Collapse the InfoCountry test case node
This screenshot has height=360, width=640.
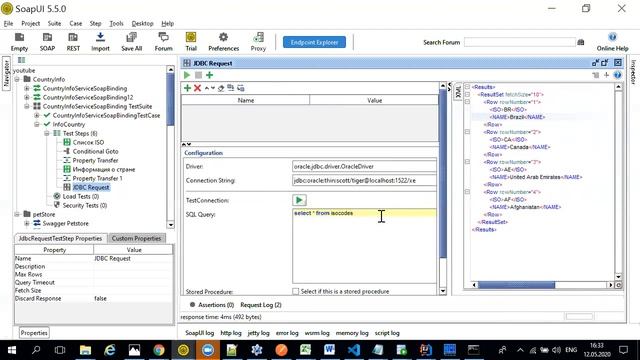37,124
